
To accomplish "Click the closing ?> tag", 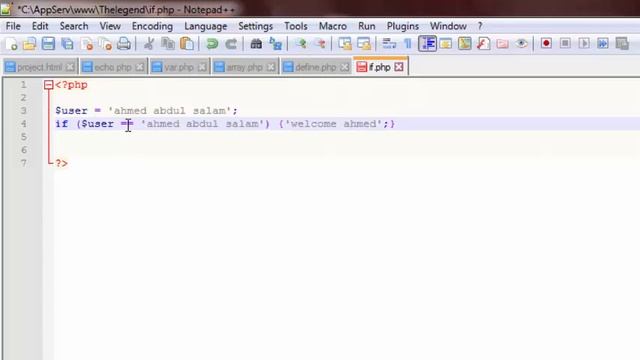I will 62,163.
